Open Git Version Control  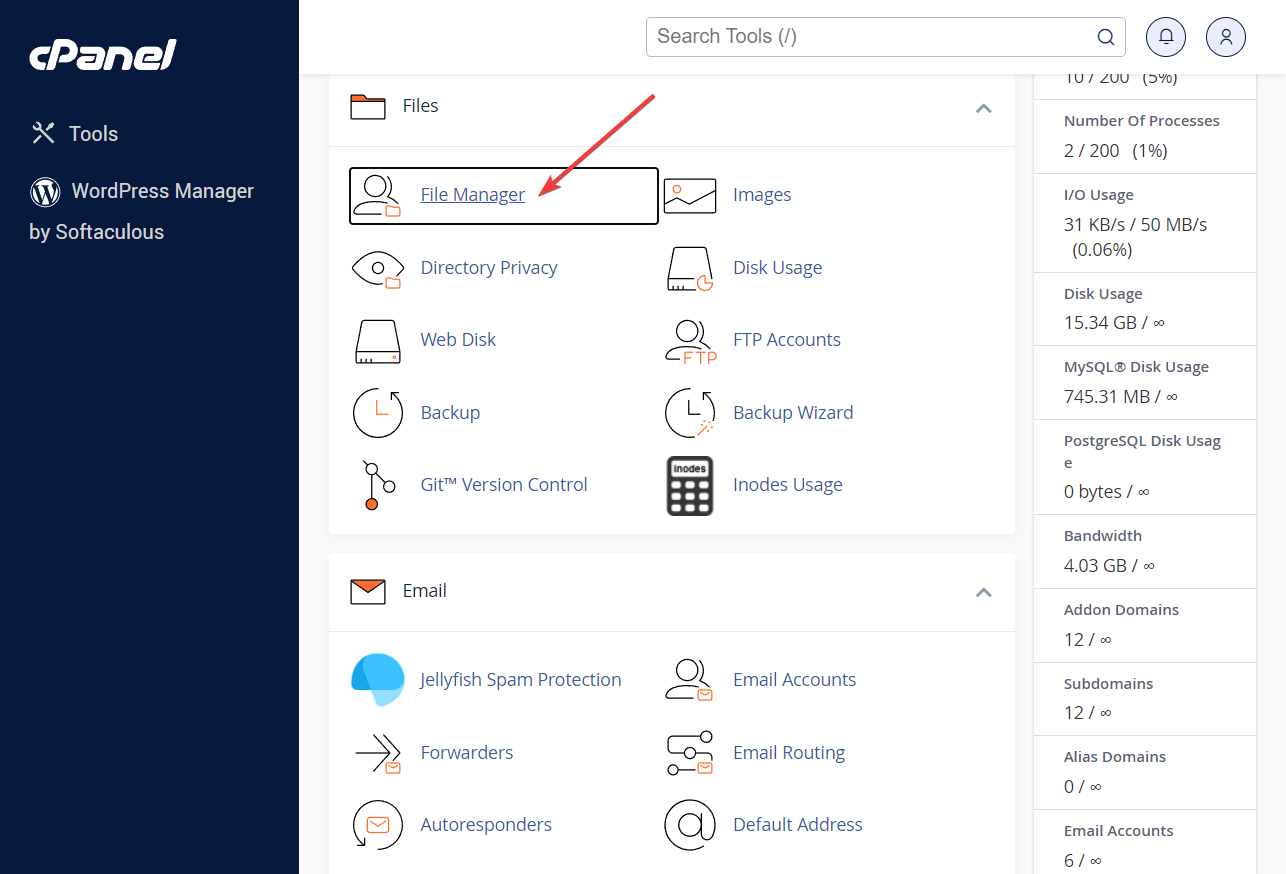click(503, 484)
